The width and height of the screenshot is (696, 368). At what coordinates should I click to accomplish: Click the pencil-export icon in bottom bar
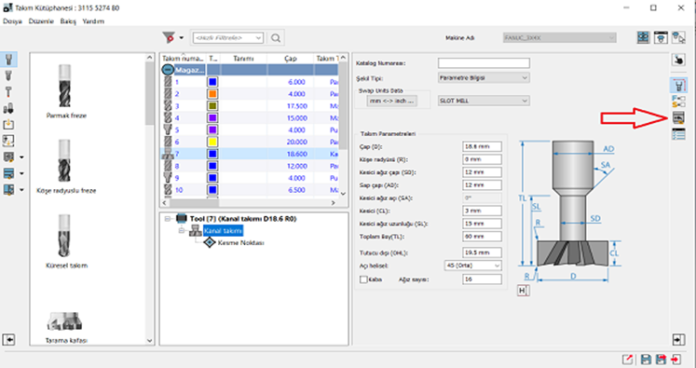(x=628, y=359)
